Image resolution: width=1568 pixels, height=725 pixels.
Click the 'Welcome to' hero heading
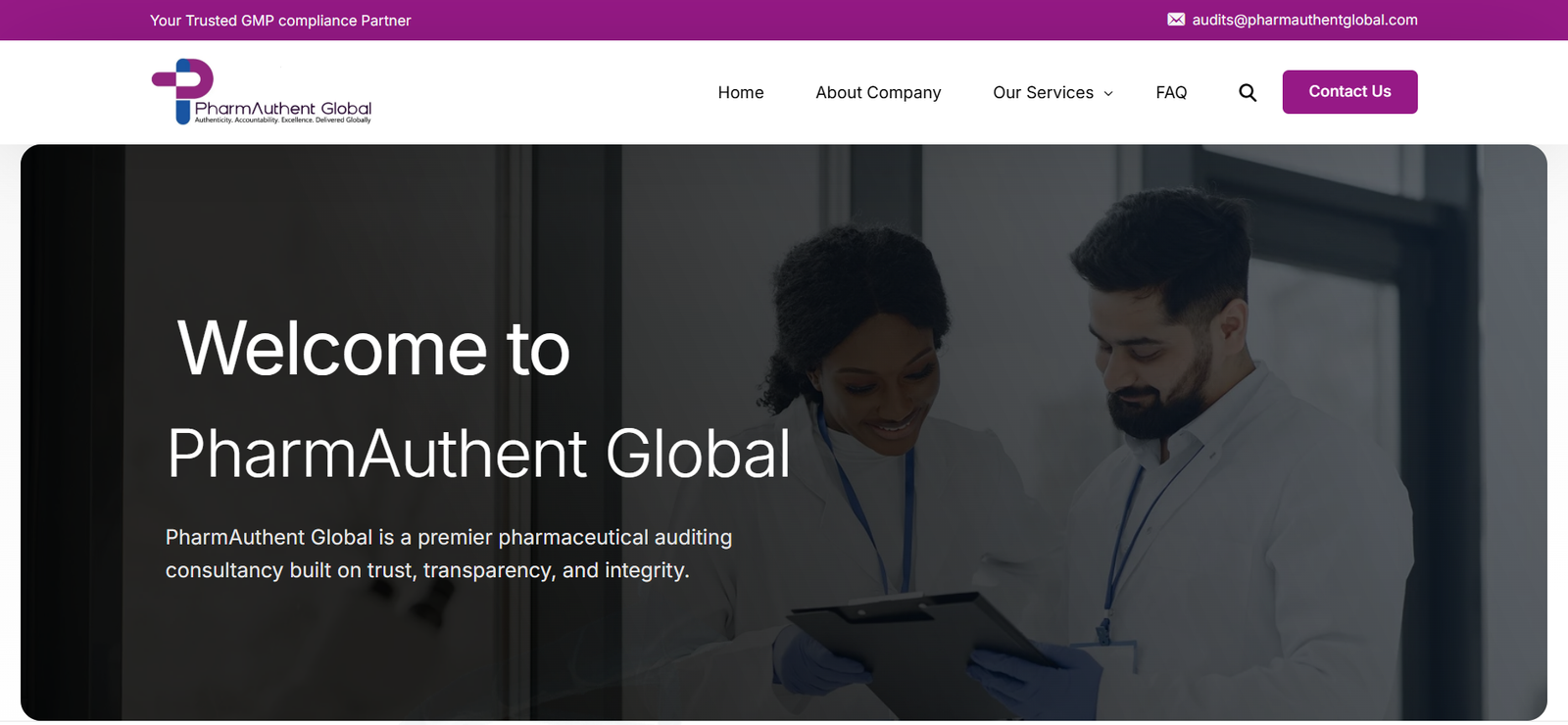(x=373, y=348)
